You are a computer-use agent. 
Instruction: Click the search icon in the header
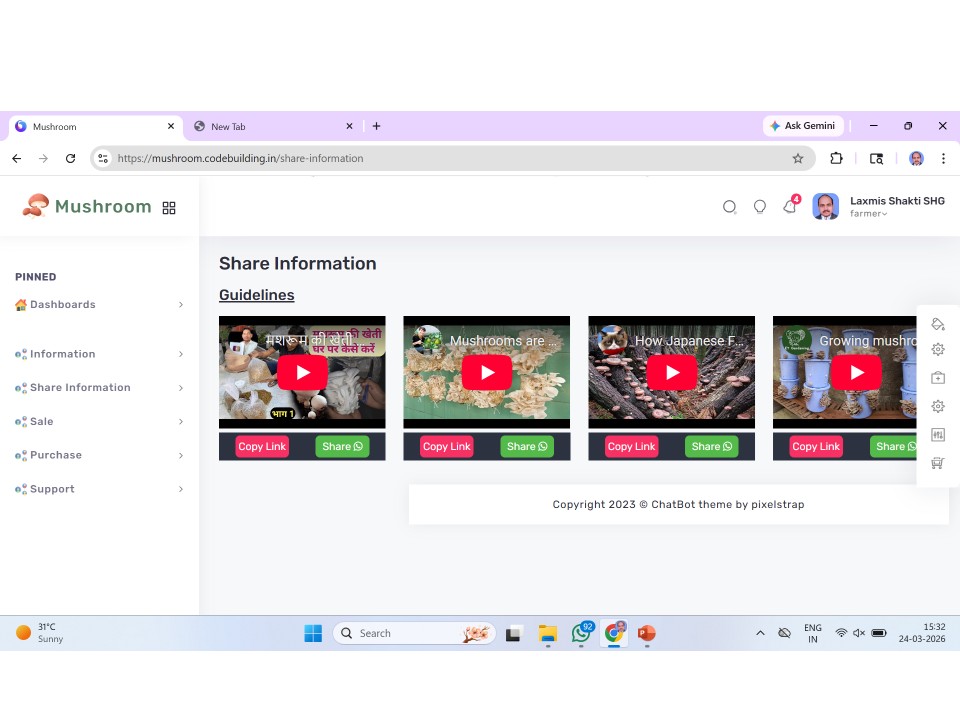tap(730, 207)
